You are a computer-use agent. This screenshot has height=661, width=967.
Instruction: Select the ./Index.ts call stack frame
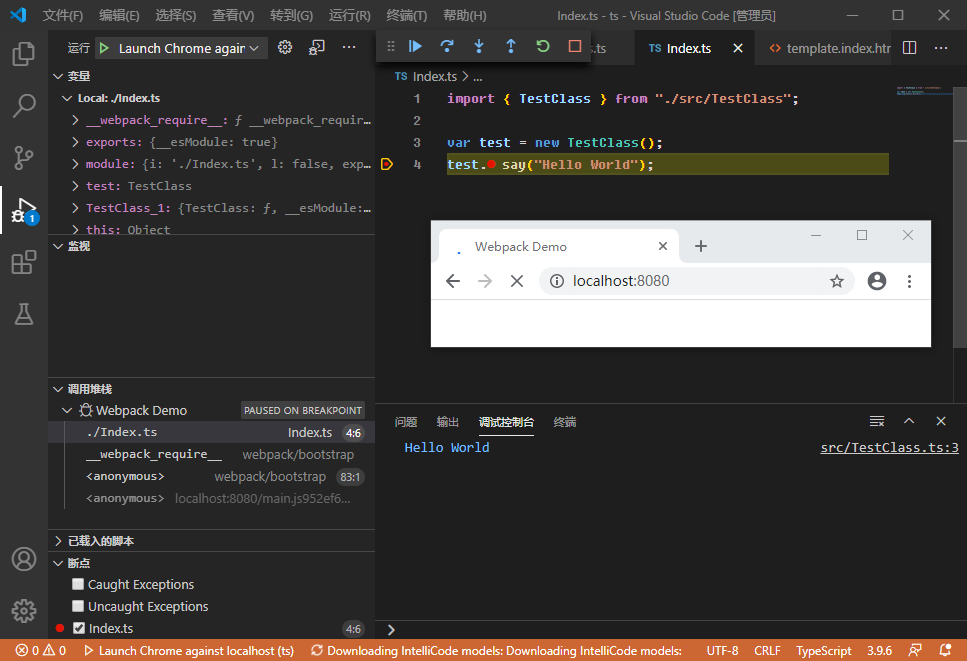(x=212, y=432)
